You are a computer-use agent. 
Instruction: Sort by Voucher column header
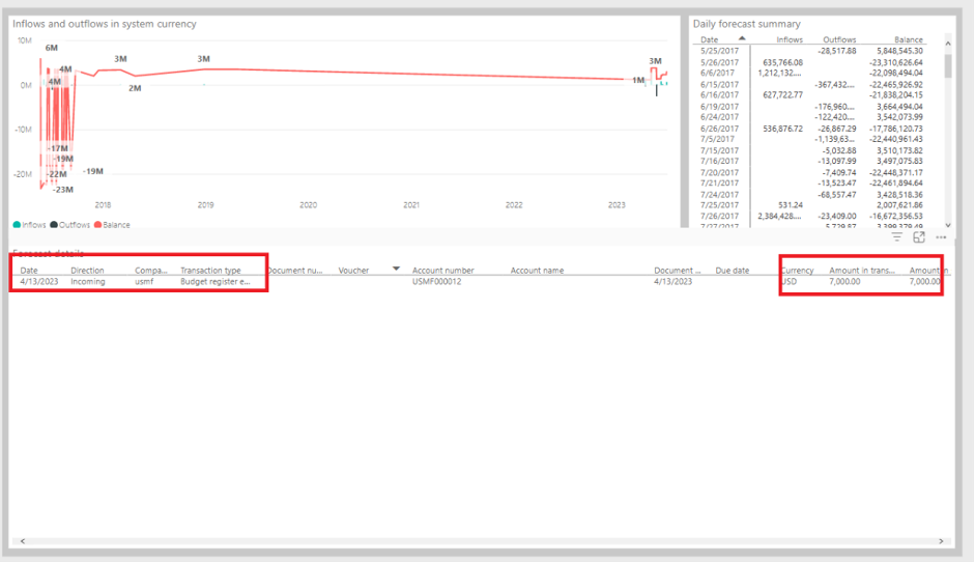coord(353,270)
